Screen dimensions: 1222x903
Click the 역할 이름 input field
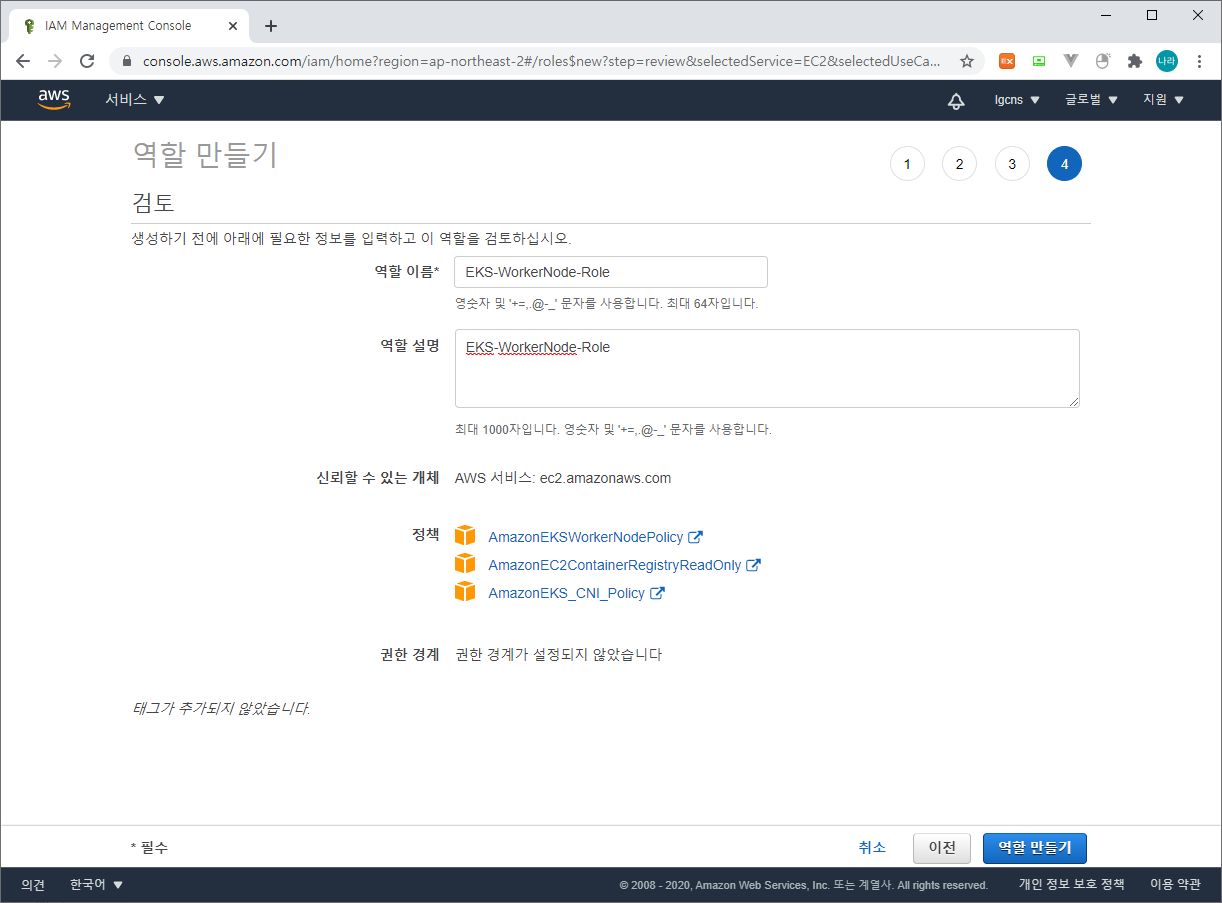point(611,272)
